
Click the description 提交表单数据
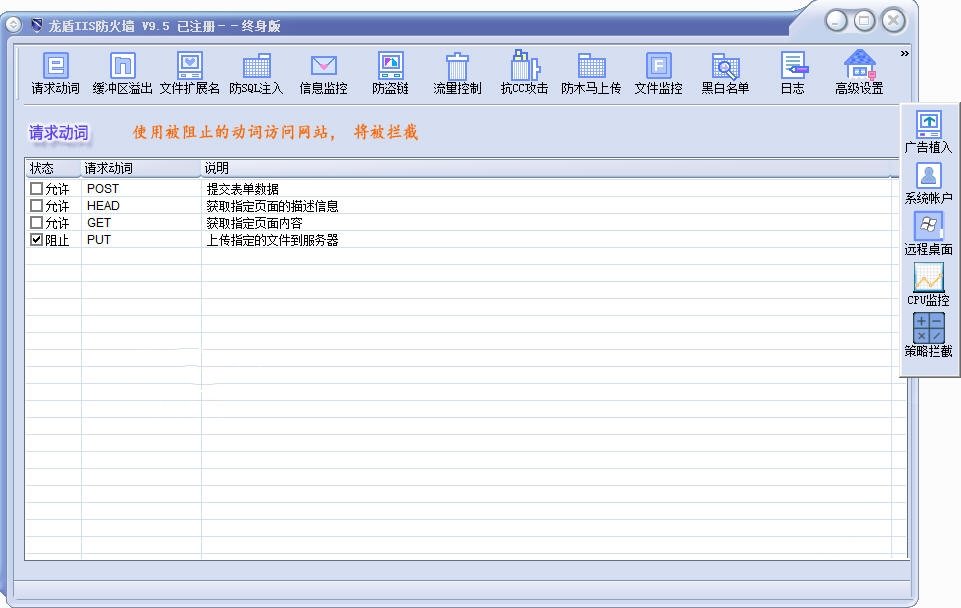[x=243, y=189]
